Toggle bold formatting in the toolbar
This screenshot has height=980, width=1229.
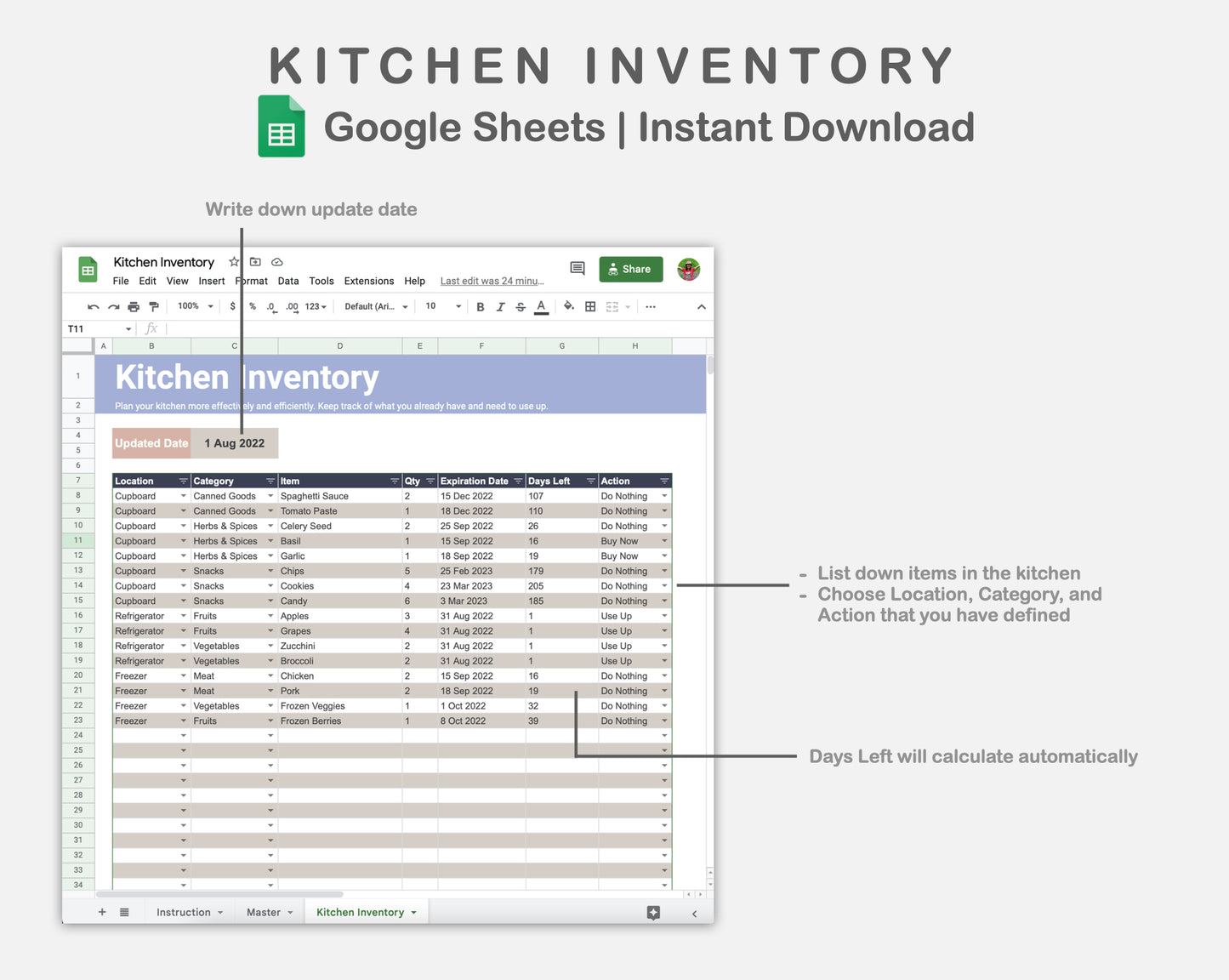pos(481,306)
